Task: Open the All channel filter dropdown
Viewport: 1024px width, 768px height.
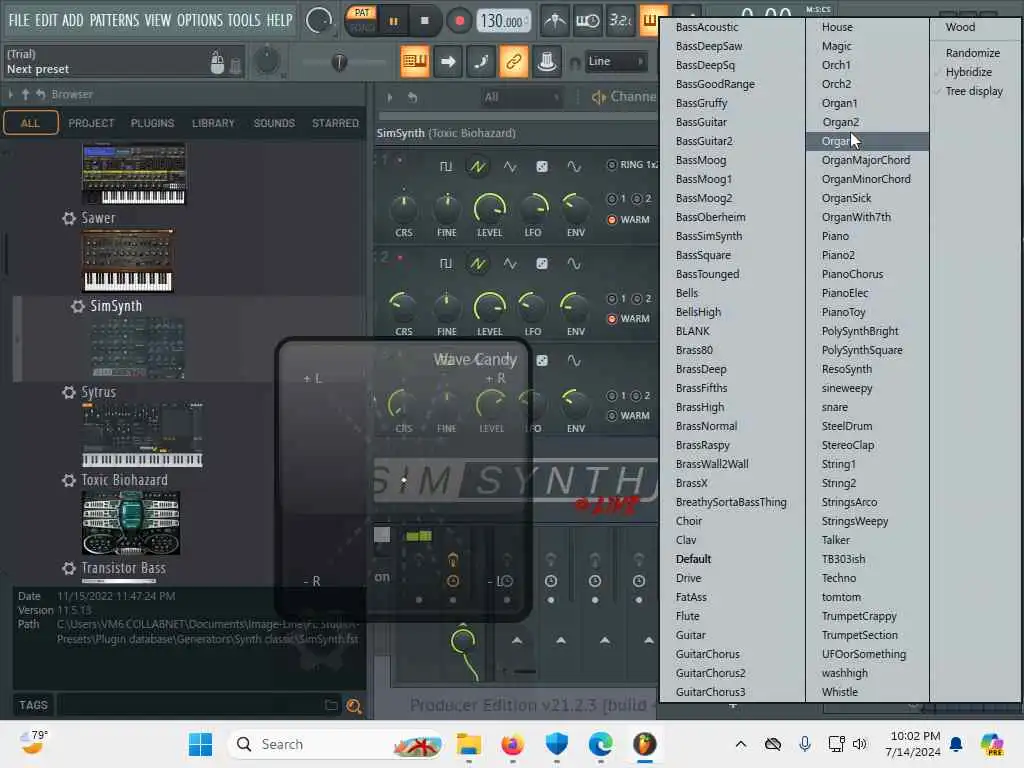Action: click(x=521, y=97)
